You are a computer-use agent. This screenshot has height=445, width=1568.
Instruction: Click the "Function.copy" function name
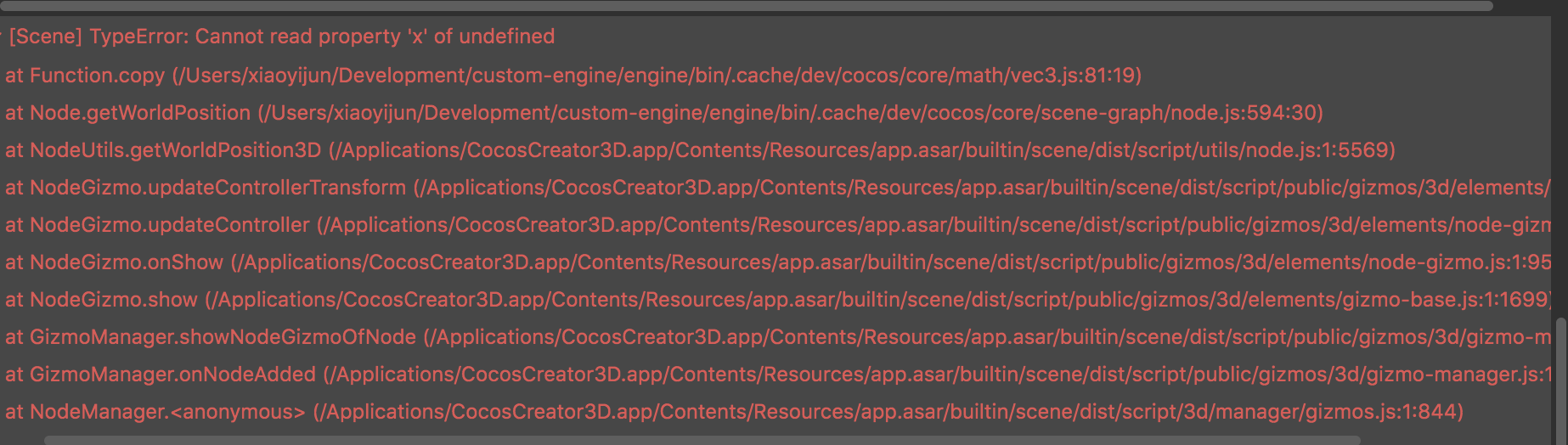click(x=97, y=76)
